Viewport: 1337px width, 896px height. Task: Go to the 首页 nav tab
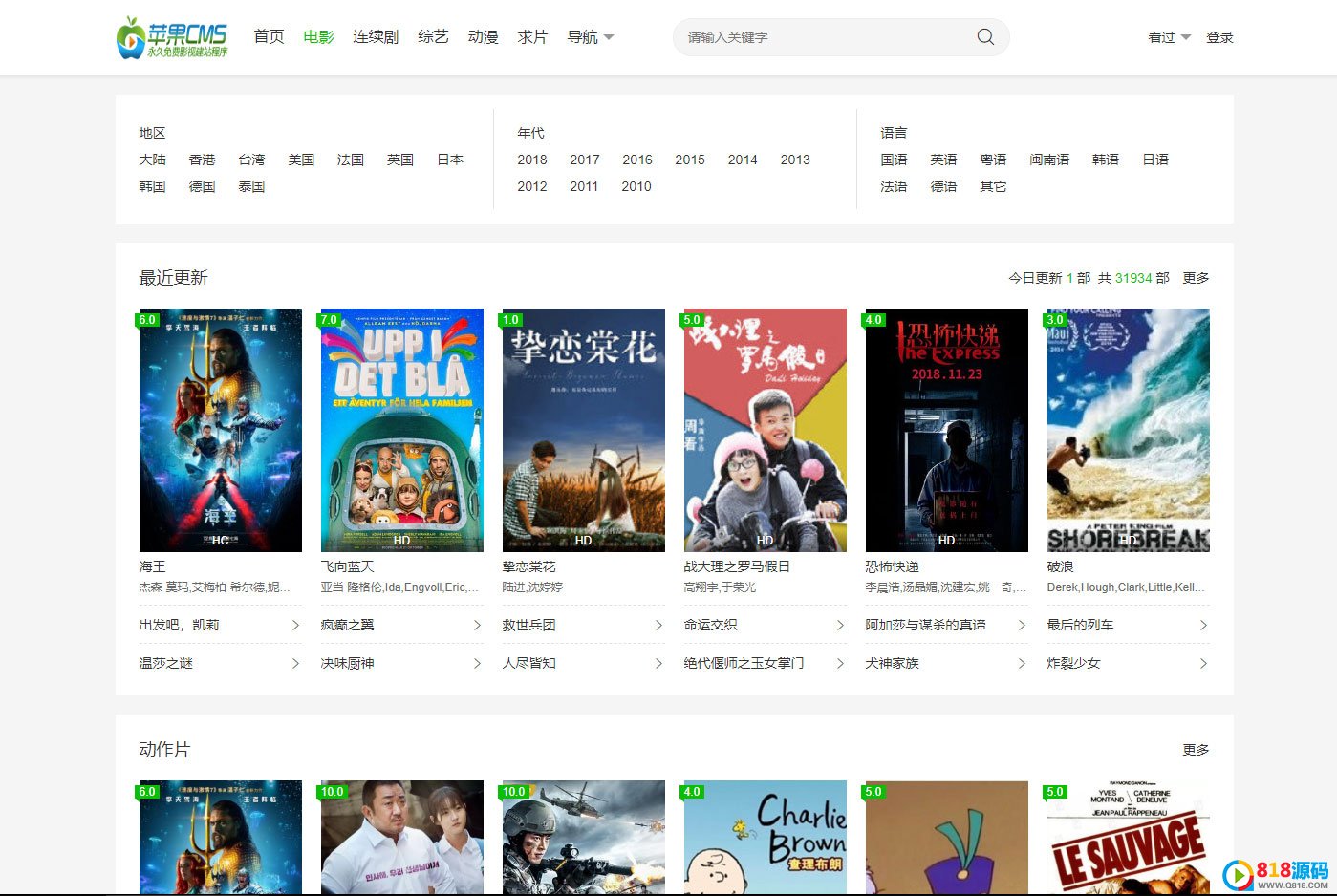(x=269, y=37)
